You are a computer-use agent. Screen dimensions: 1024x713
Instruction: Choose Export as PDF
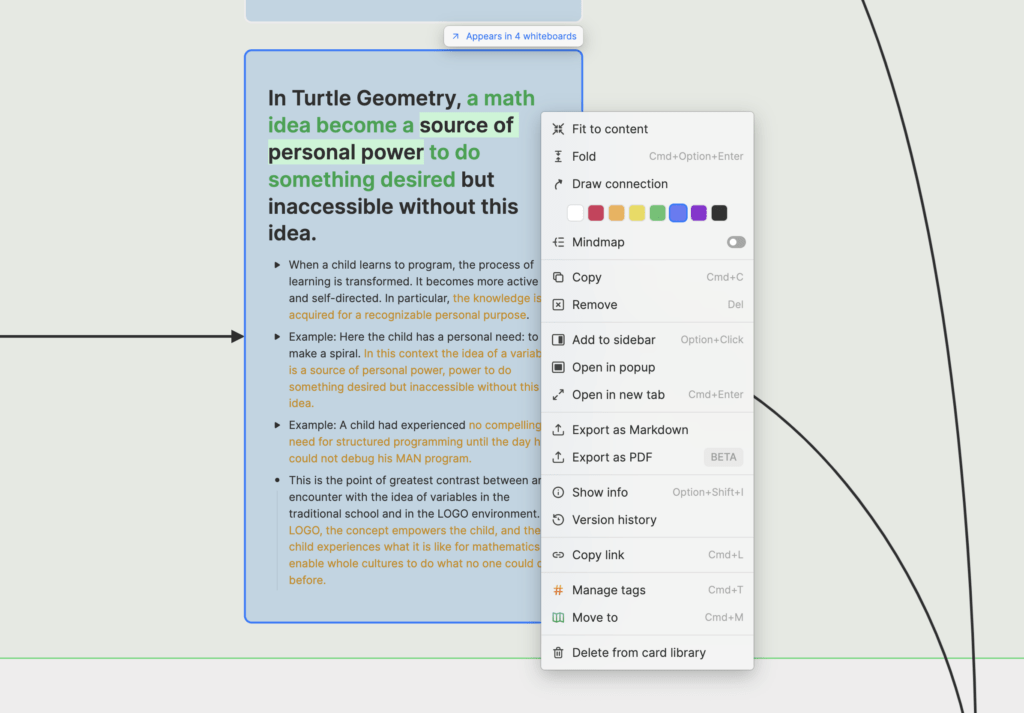tap(647, 458)
